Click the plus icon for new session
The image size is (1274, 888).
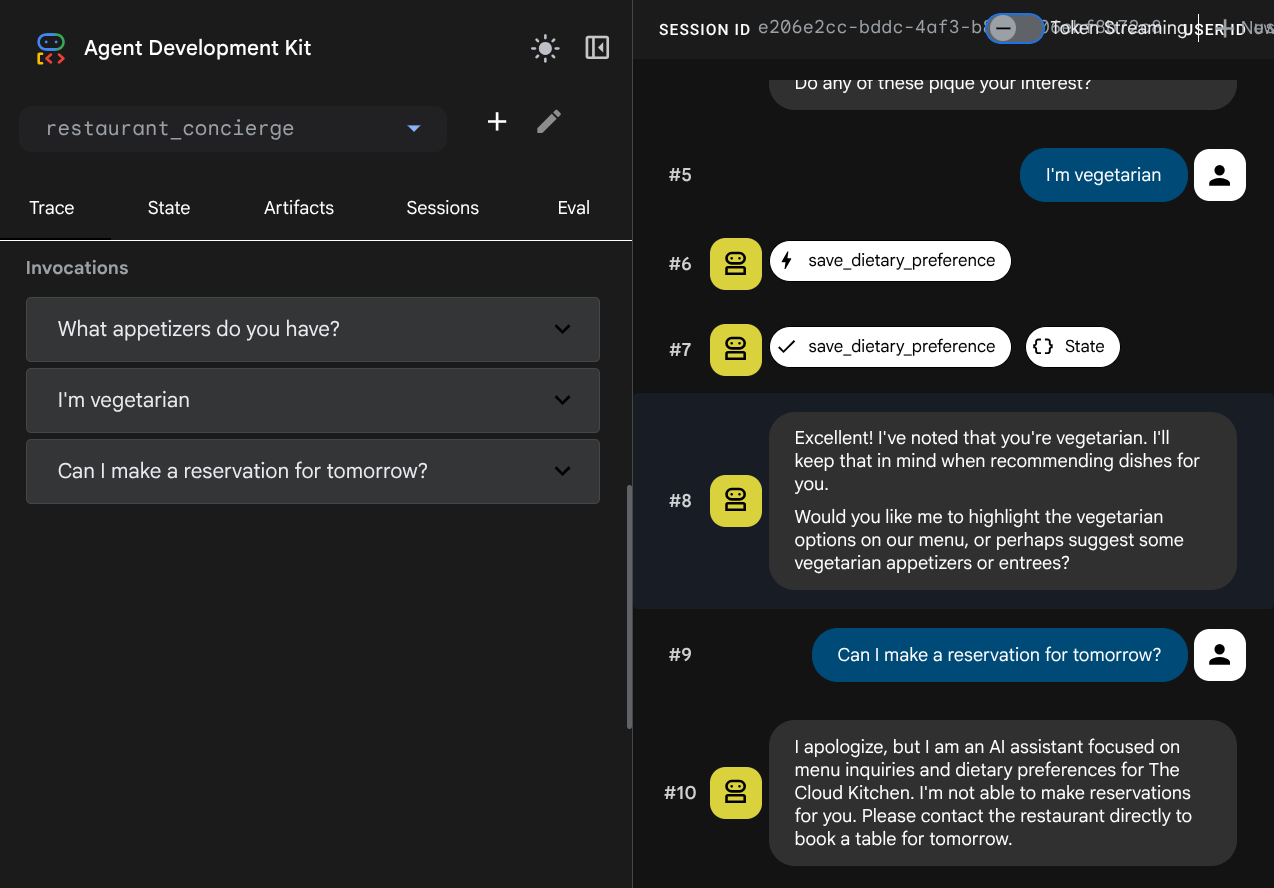click(x=497, y=122)
